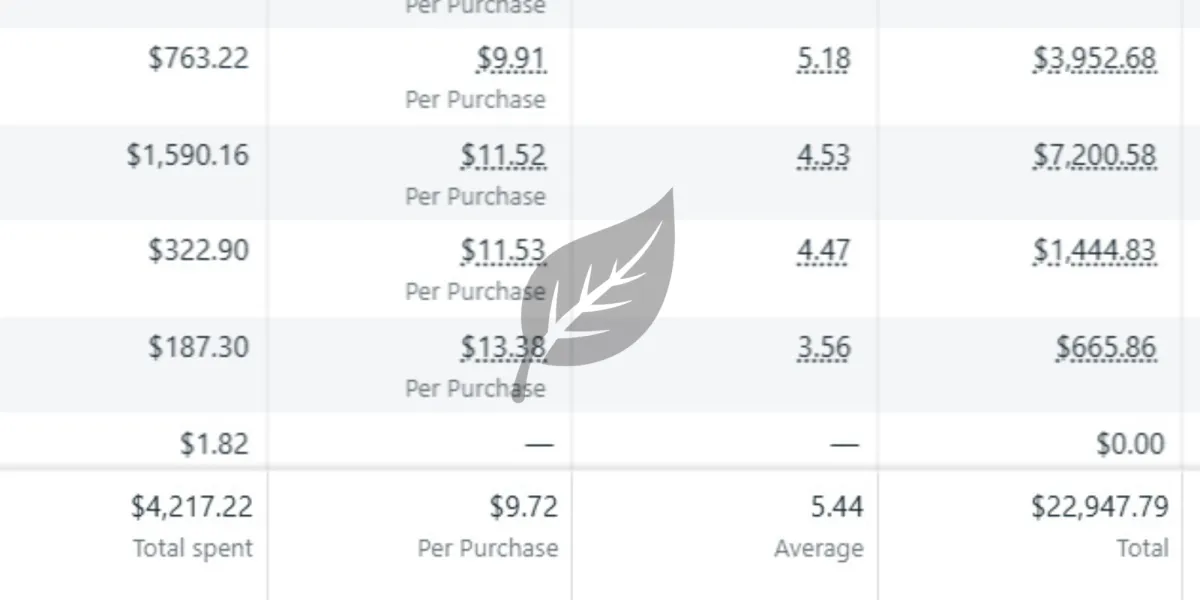Click the $22,947.79 total value summary
This screenshot has height=600, width=1200.
pos(1100,508)
